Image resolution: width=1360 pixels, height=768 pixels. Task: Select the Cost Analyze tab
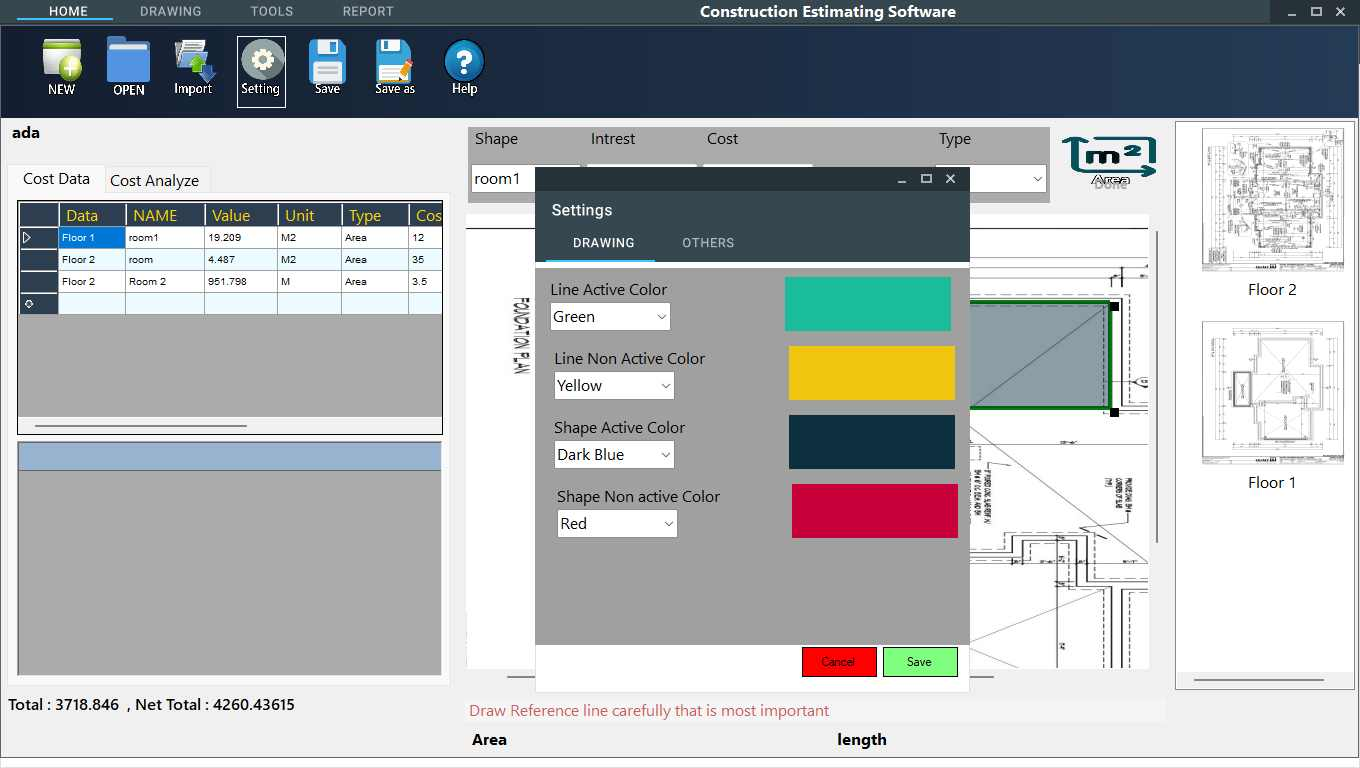coord(155,180)
